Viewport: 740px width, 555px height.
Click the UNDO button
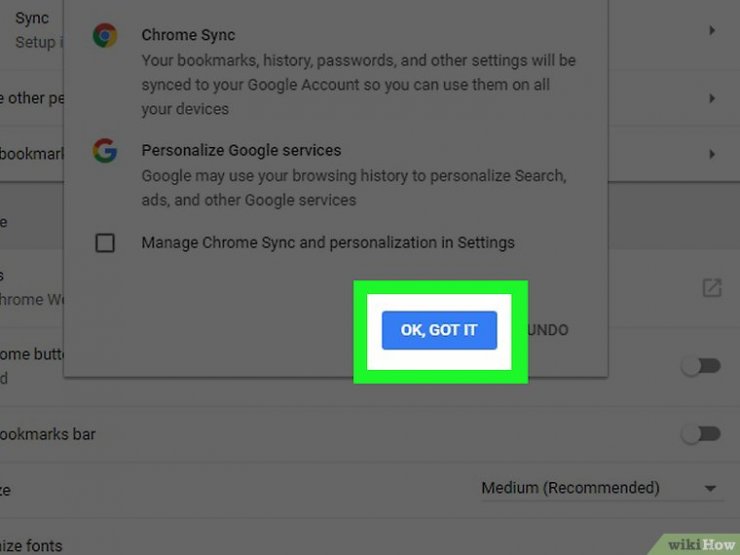tap(547, 330)
